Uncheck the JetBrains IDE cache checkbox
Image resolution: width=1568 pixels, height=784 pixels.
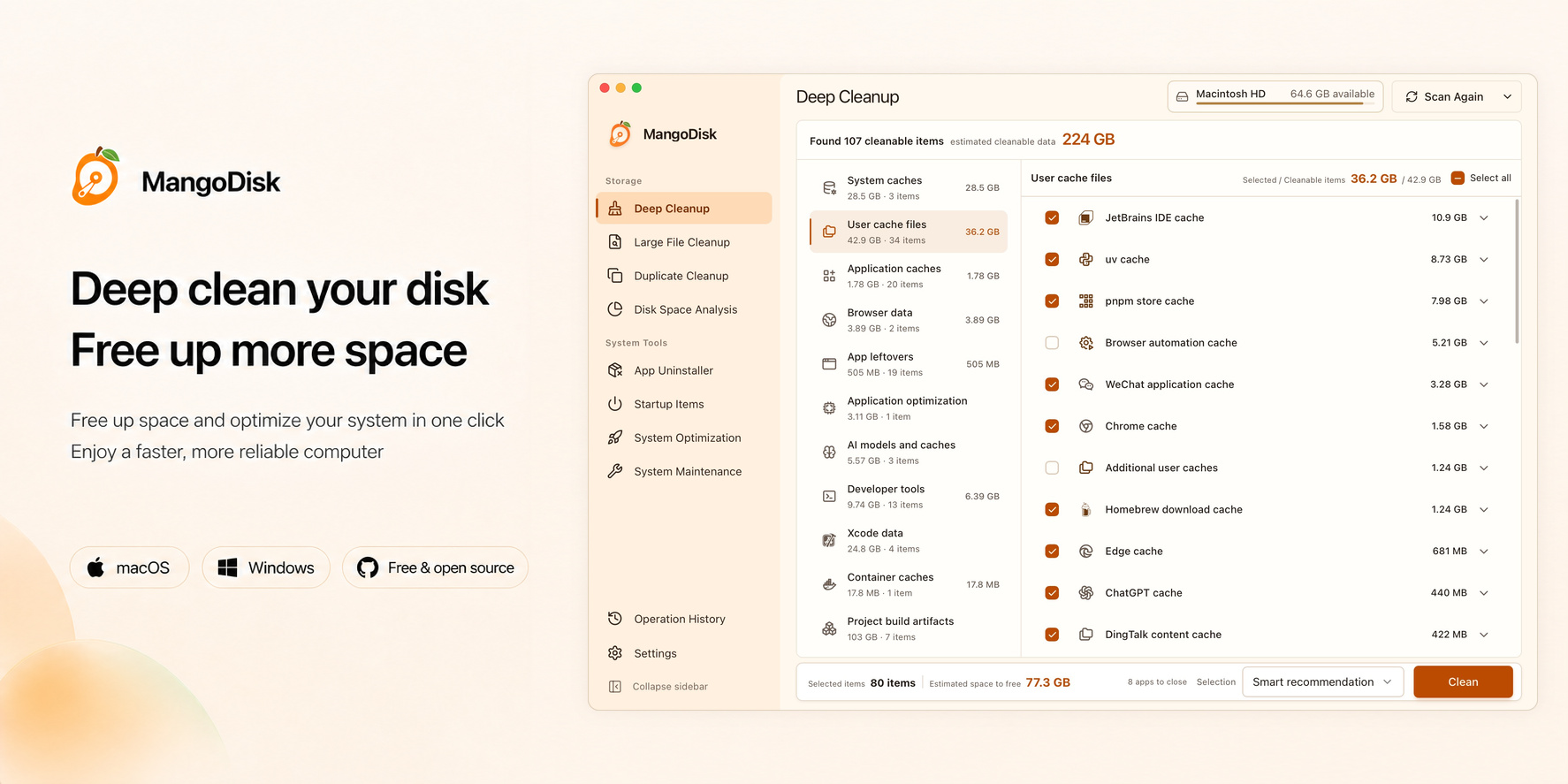1052,217
